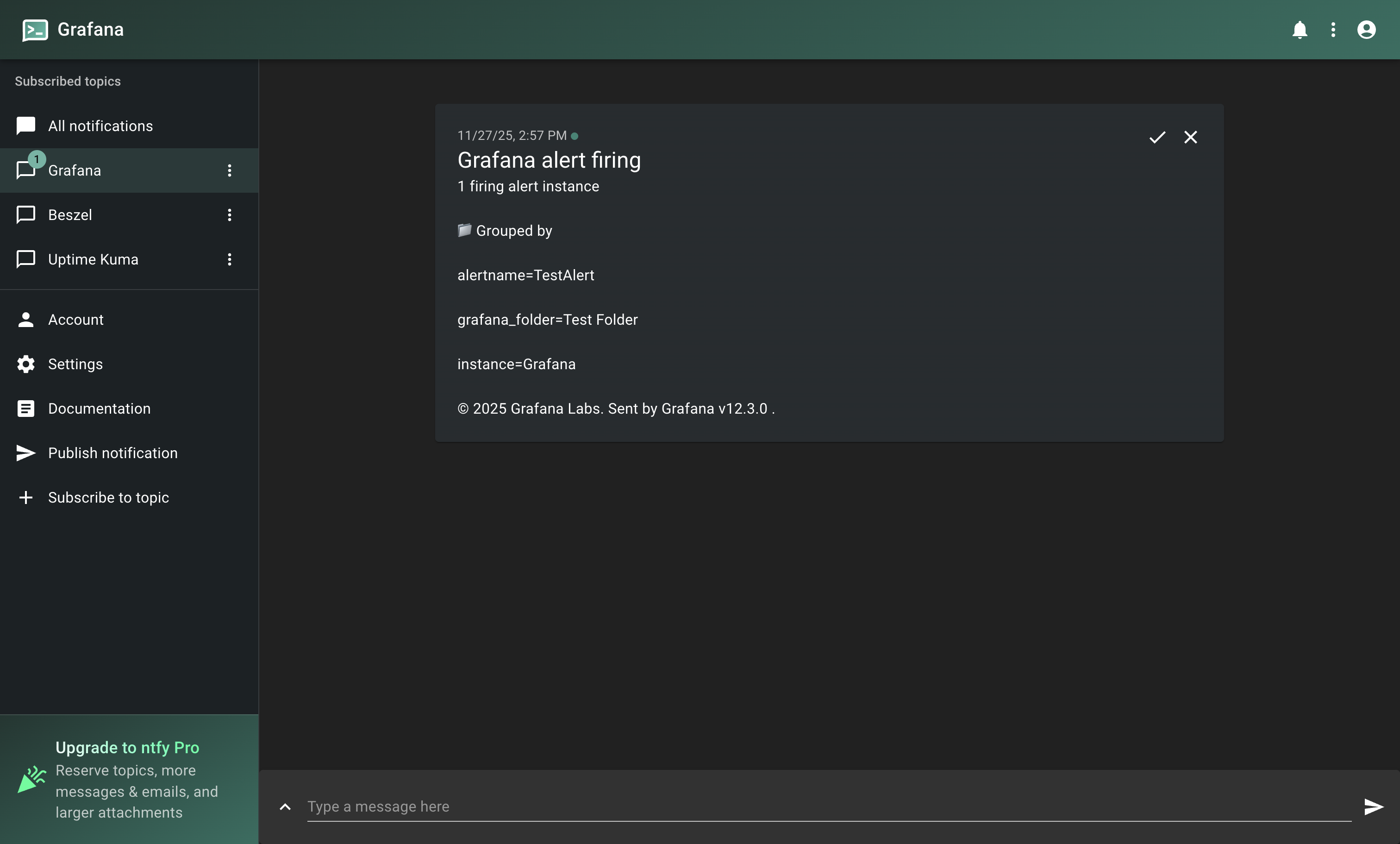This screenshot has height=844, width=1400.
Task: Open the Uptime Kuma topic
Action: pyautogui.click(x=93, y=259)
